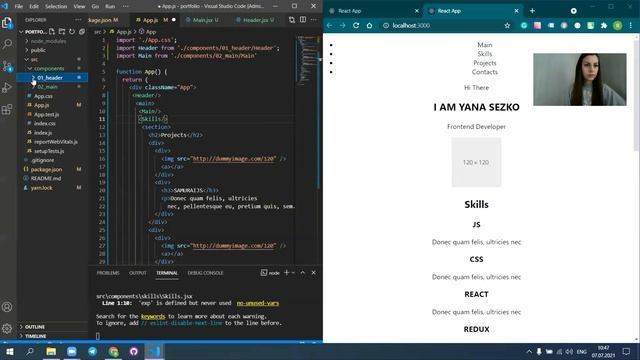This screenshot has height=360, width=640.
Task: Open Explorer views and more actions menu
Action: tap(78, 20)
